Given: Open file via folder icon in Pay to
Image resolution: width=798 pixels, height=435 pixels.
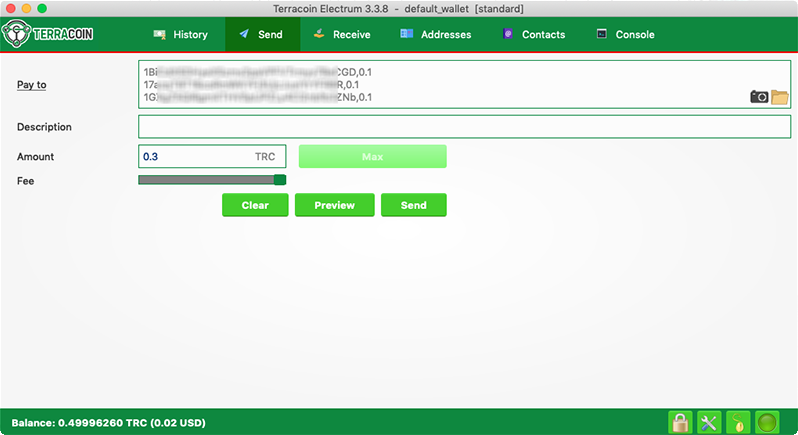Looking at the screenshot, I should [779, 97].
